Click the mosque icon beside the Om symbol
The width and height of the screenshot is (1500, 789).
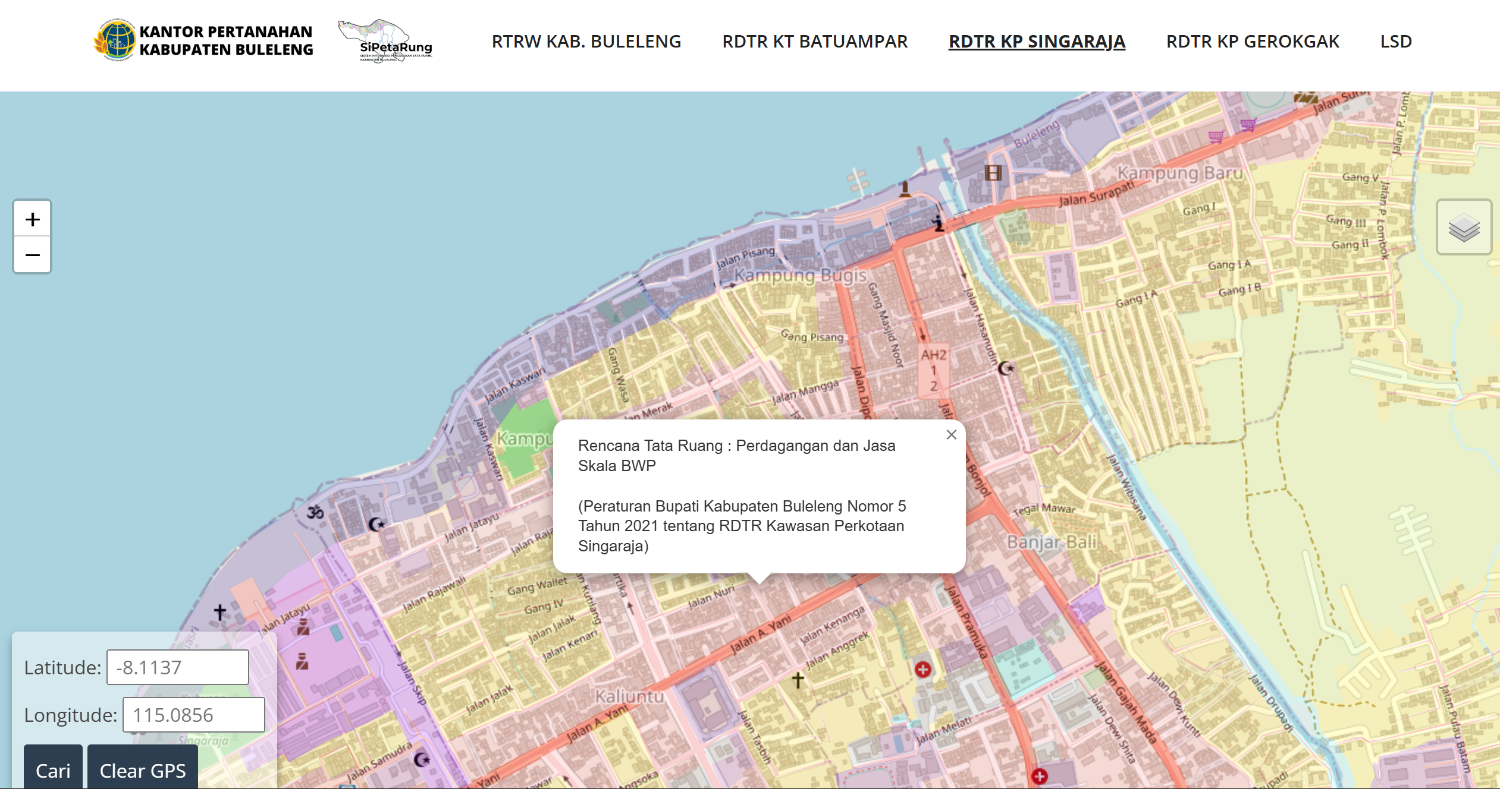[377, 524]
